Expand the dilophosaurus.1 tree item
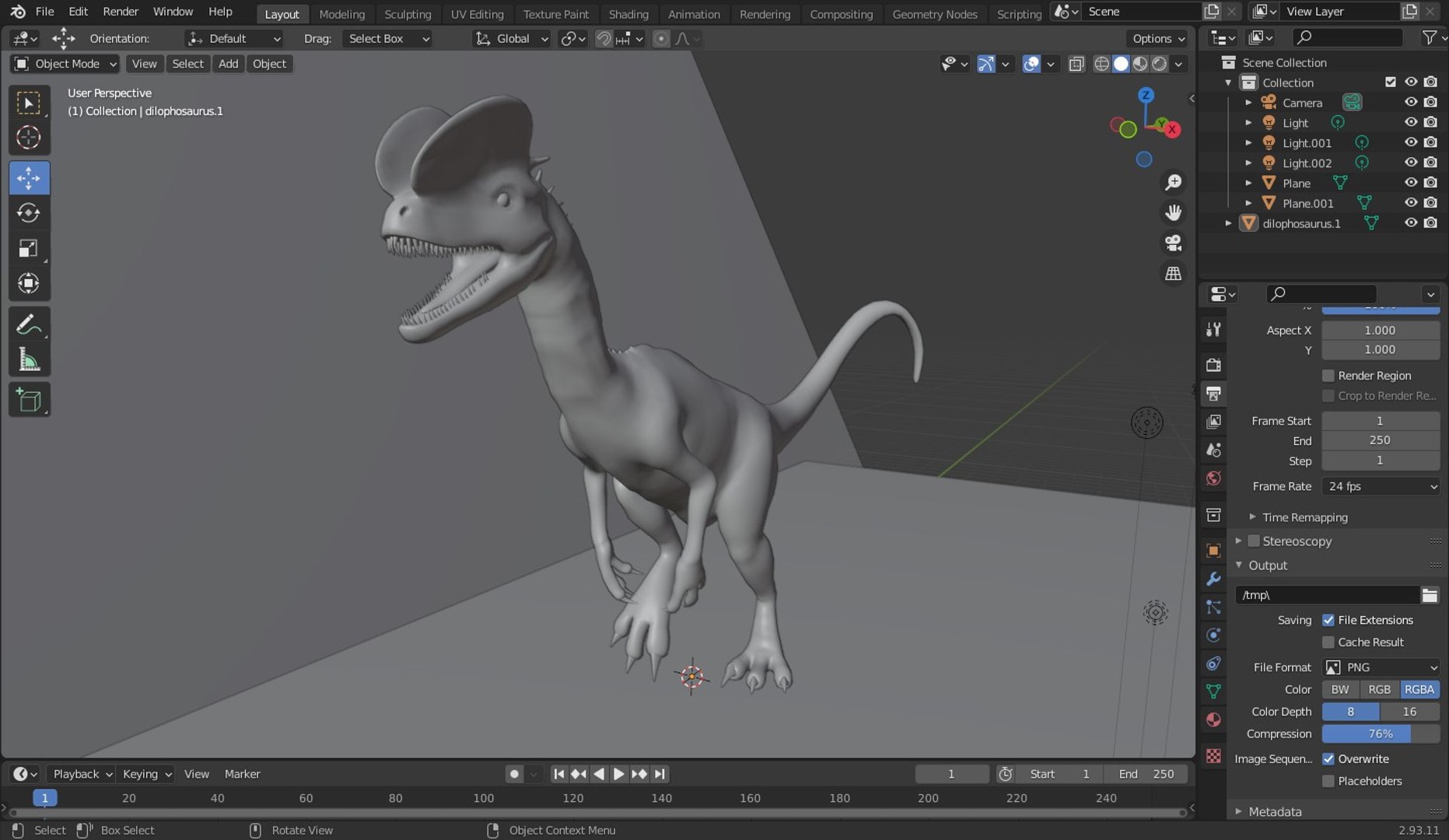This screenshot has width=1449, height=840. click(x=1229, y=223)
